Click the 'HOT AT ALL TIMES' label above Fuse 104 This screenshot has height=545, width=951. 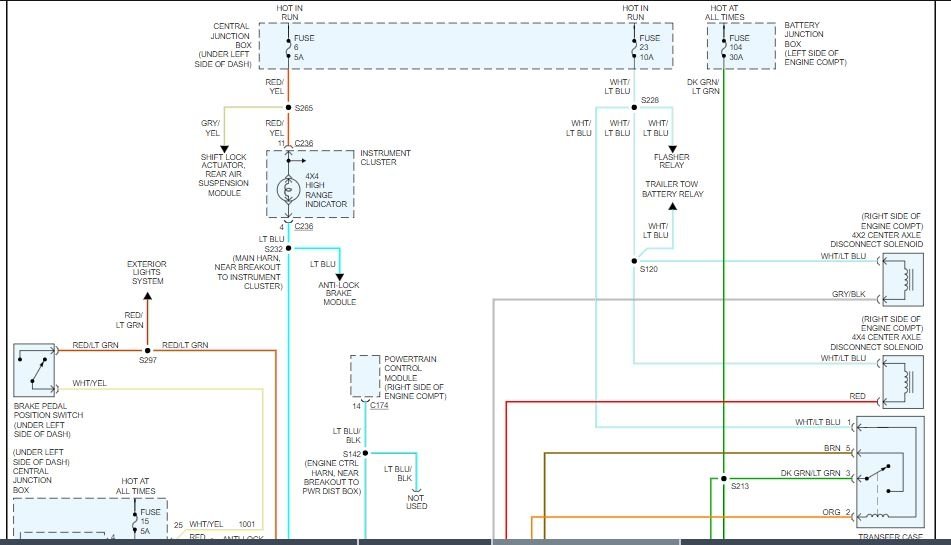pos(724,13)
